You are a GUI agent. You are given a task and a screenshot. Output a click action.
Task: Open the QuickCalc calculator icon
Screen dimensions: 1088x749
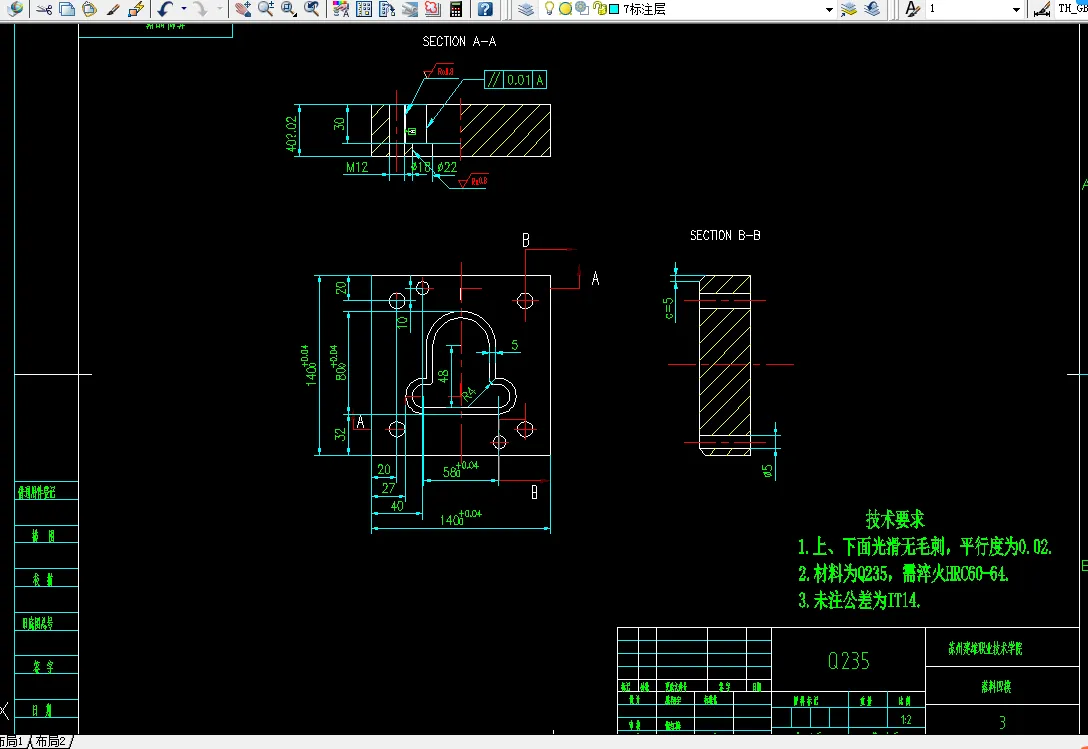coord(456,9)
